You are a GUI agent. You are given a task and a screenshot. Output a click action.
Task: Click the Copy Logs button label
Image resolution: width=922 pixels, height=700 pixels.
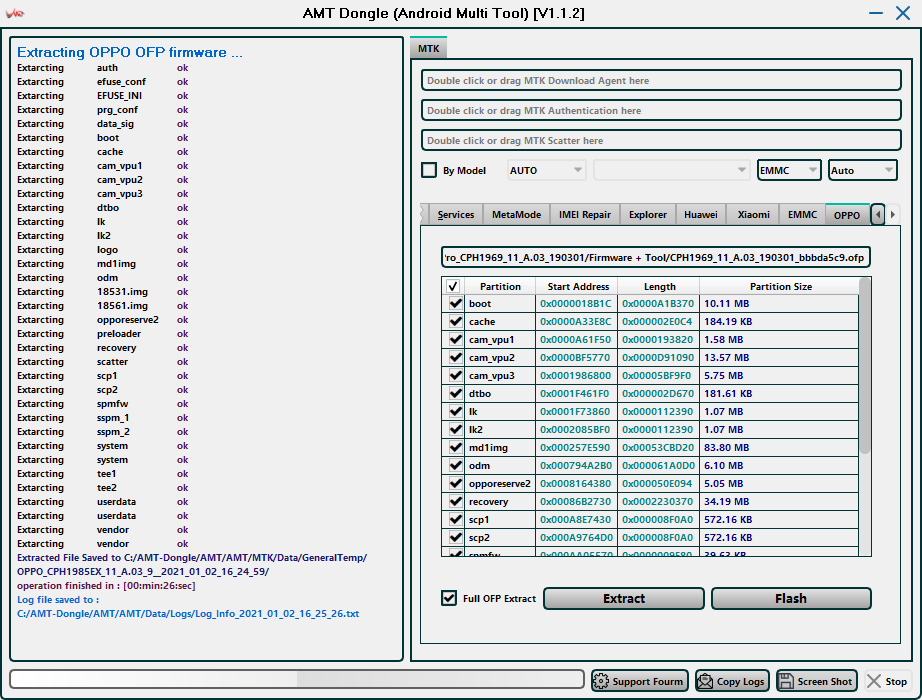tap(740, 681)
